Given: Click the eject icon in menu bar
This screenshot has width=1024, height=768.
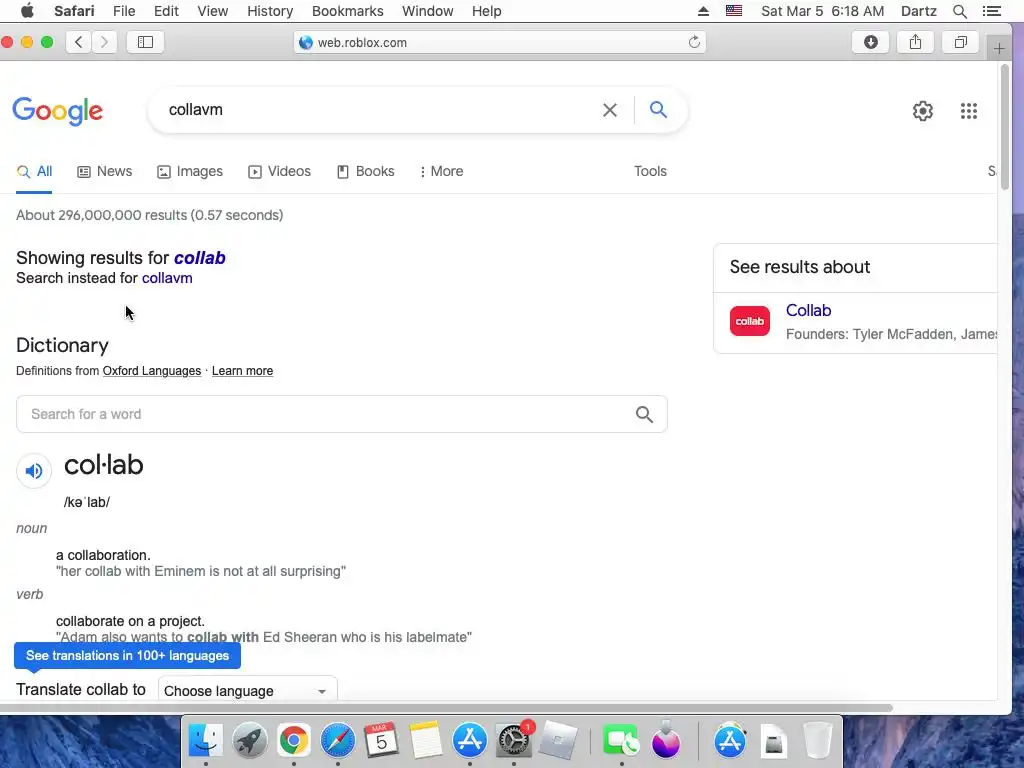Looking at the screenshot, I should click(x=703, y=11).
